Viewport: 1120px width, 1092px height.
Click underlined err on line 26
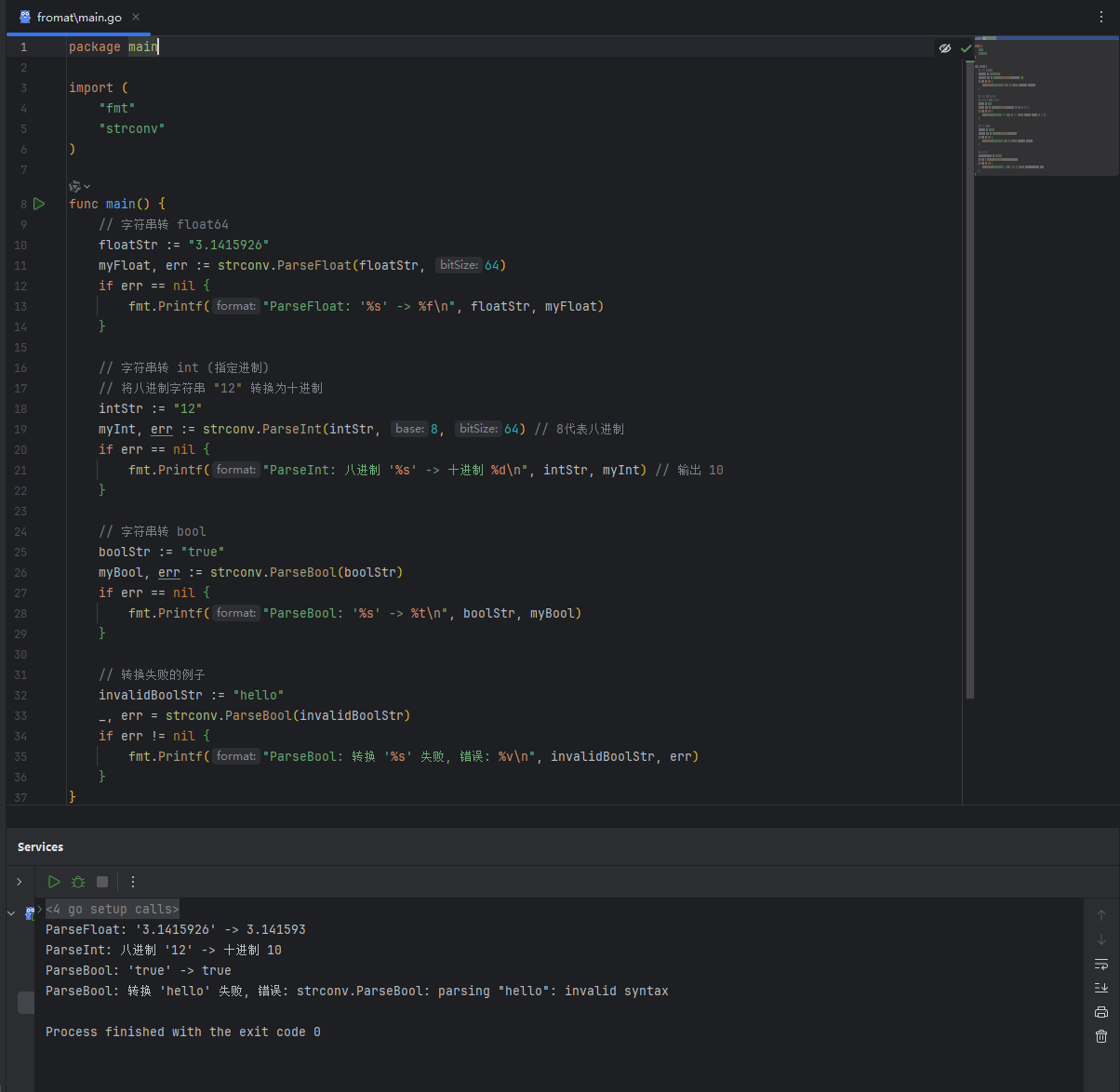tap(169, 572)
